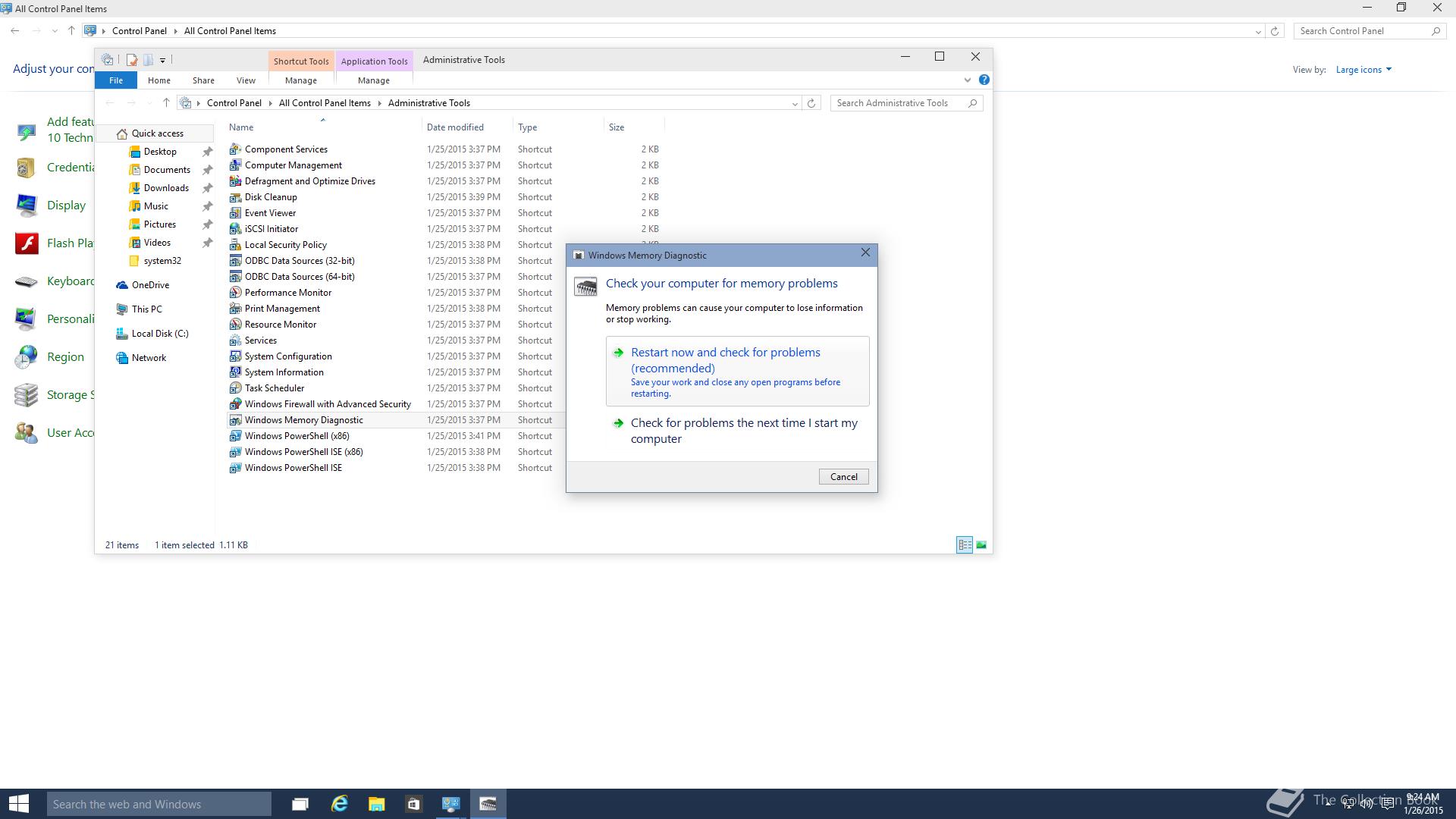Open the Share ribbon tab
The width and height of the screenshot is (1456, 819).
pos(203,80)
